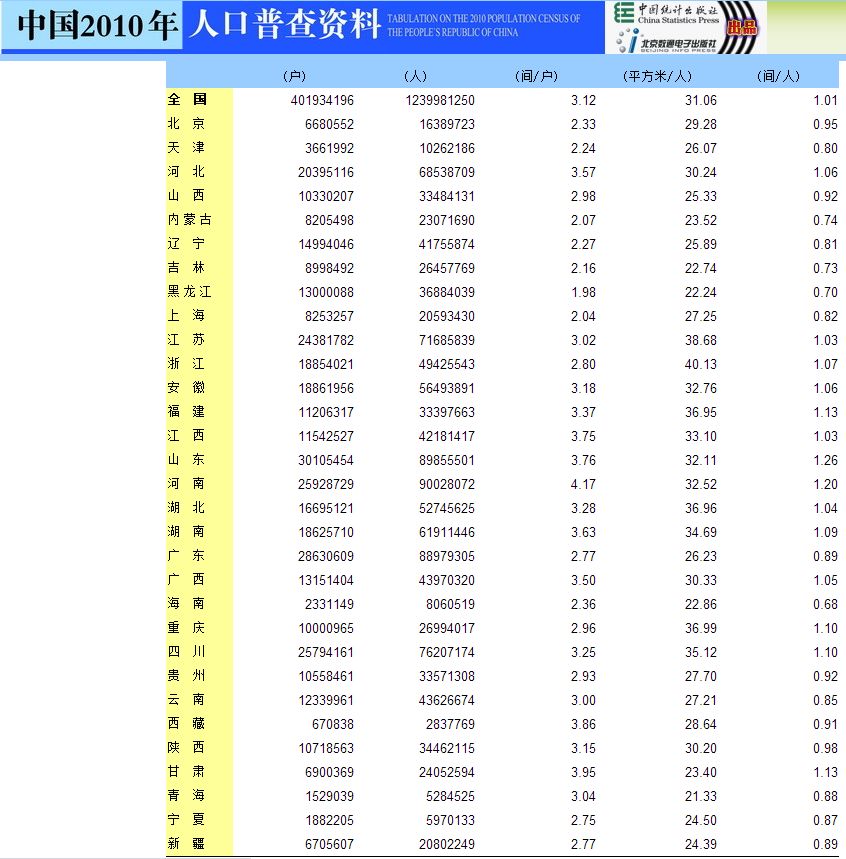Click Gansu rooms per household 3.95

[583, 772]
